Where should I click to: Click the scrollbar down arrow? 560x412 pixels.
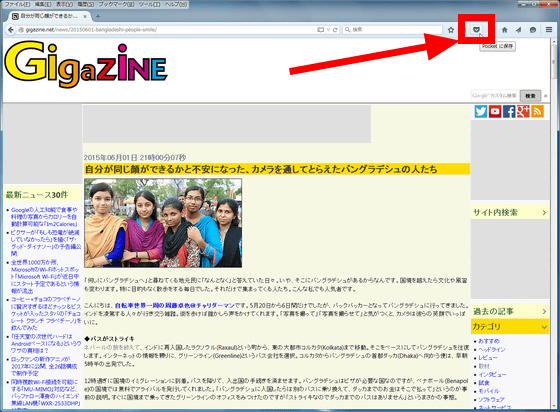coord(554,405)
